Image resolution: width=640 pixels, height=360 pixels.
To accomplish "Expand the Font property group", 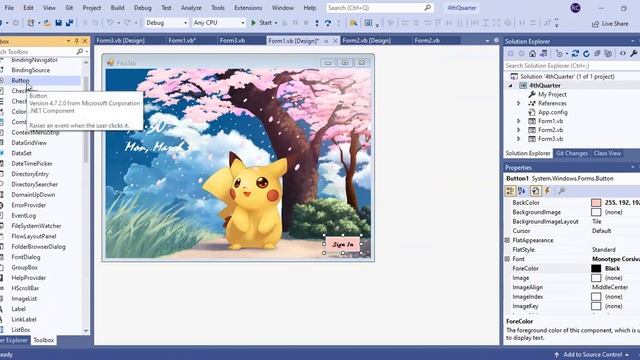I will point(507,259).
